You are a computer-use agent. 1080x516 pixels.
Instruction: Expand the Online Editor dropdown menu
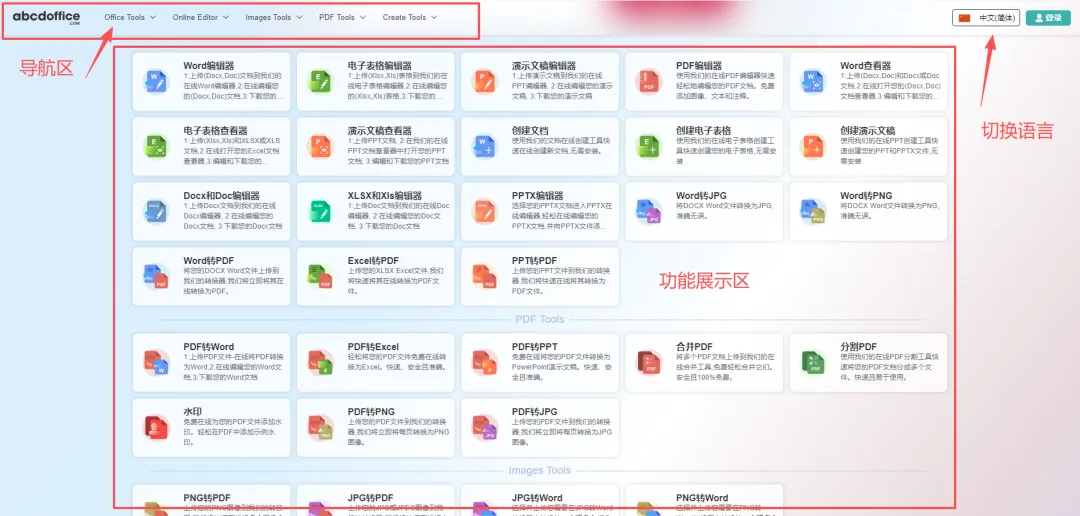[200, 17]
